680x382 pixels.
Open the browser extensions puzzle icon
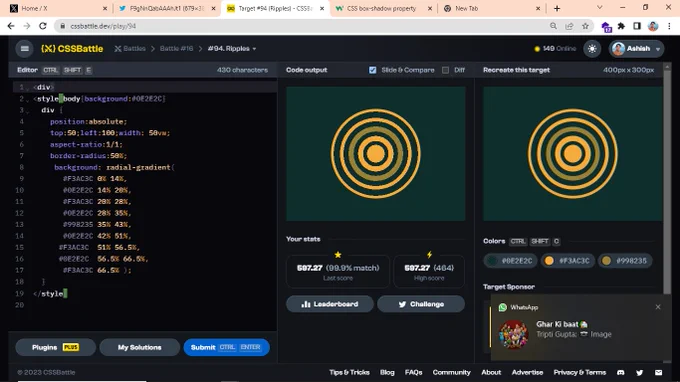pyautogui.click(x=621, y=26)
